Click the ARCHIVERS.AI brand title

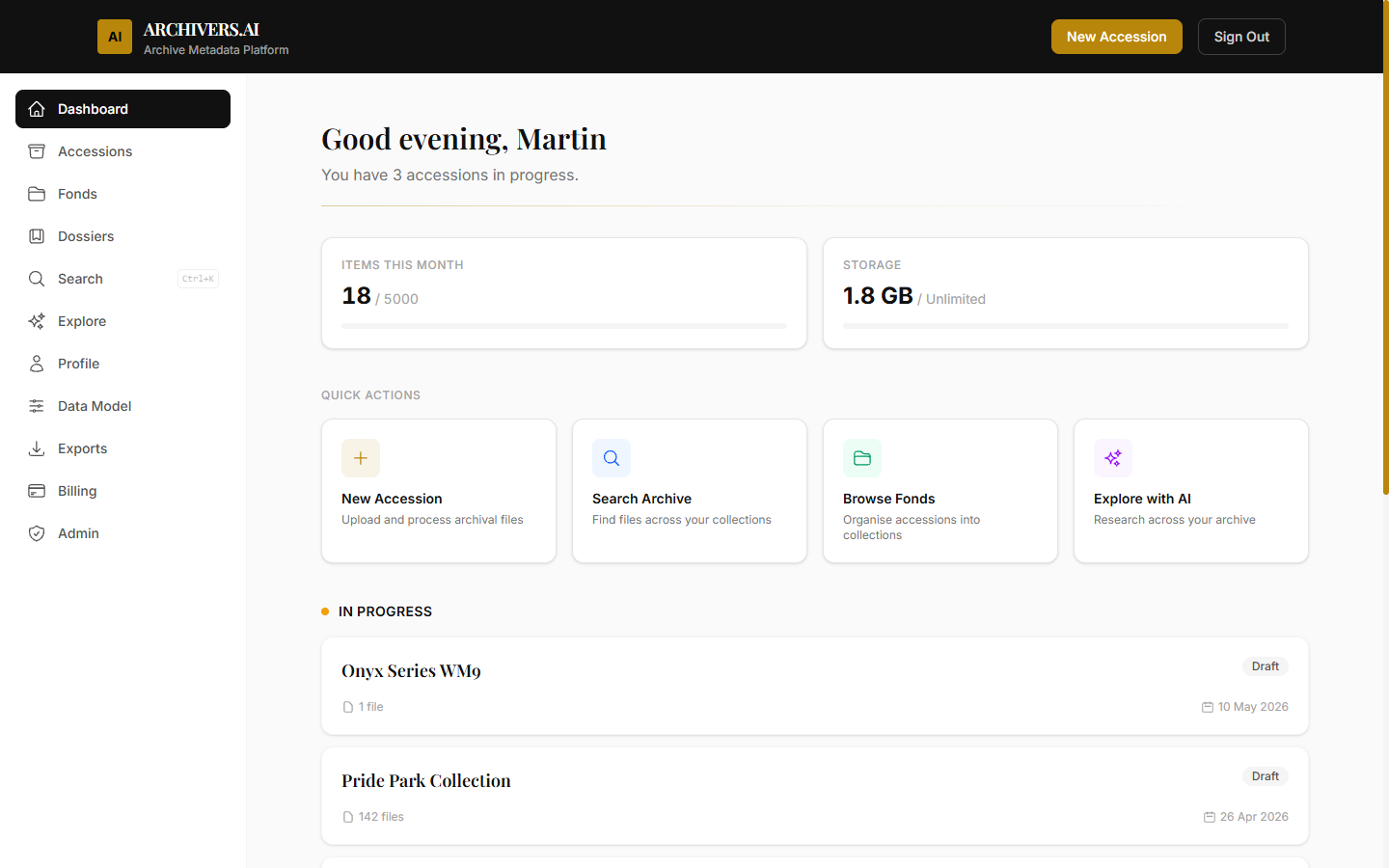tap(202, 30)
